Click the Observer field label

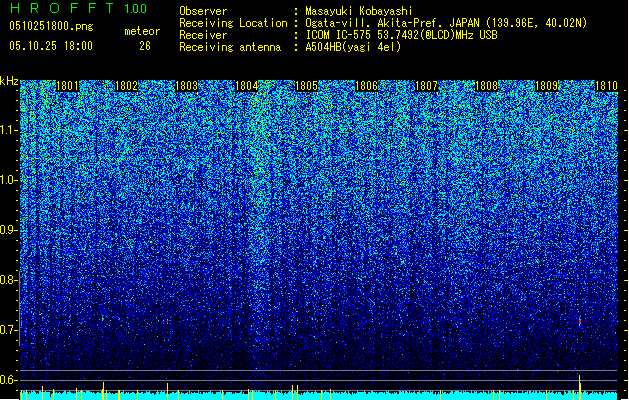click(203, 11)
